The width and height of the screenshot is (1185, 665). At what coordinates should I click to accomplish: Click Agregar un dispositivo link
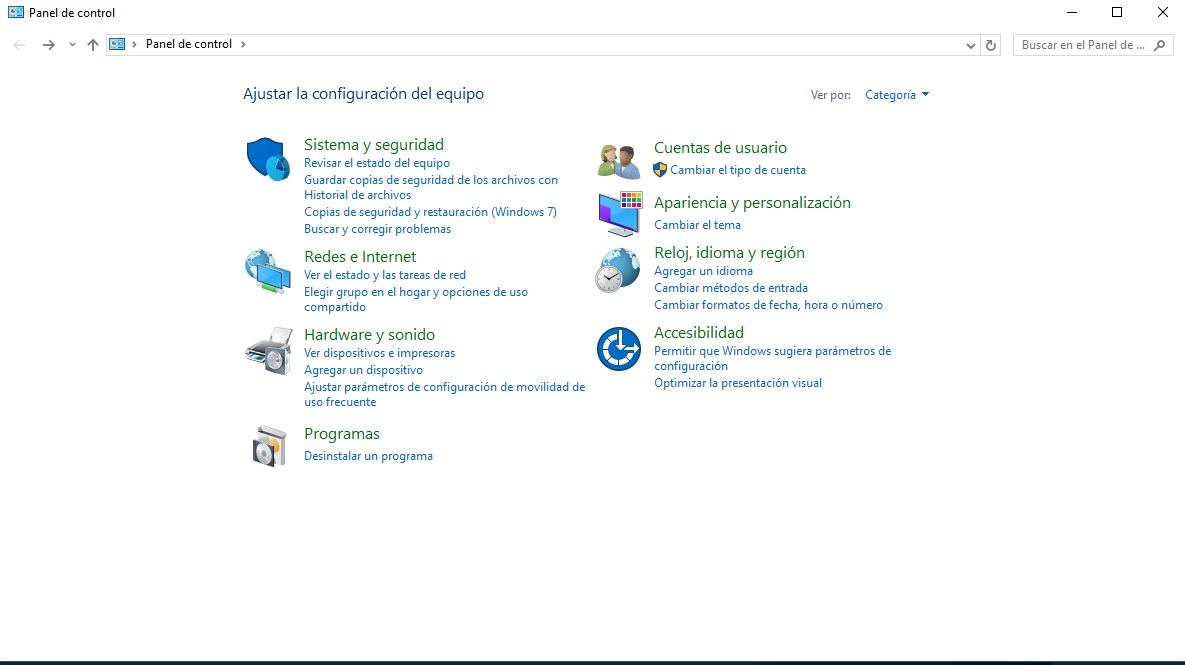pyautogui.click(x=364, y=370)
